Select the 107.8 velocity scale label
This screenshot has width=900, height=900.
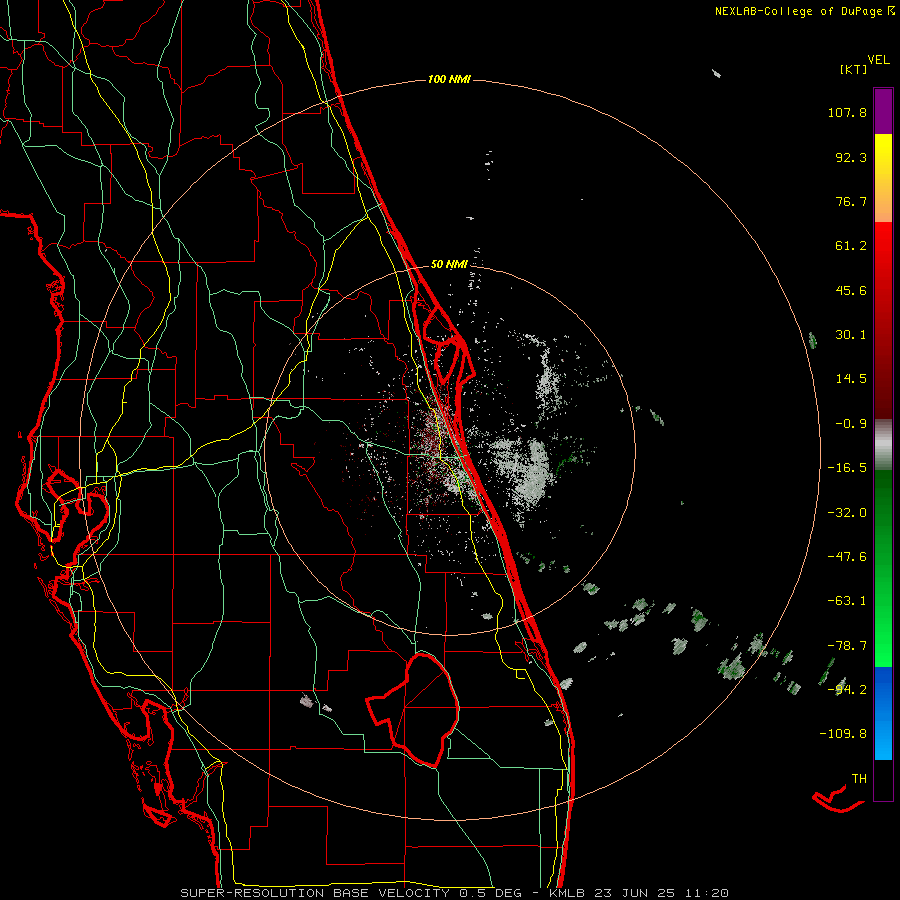847,112
